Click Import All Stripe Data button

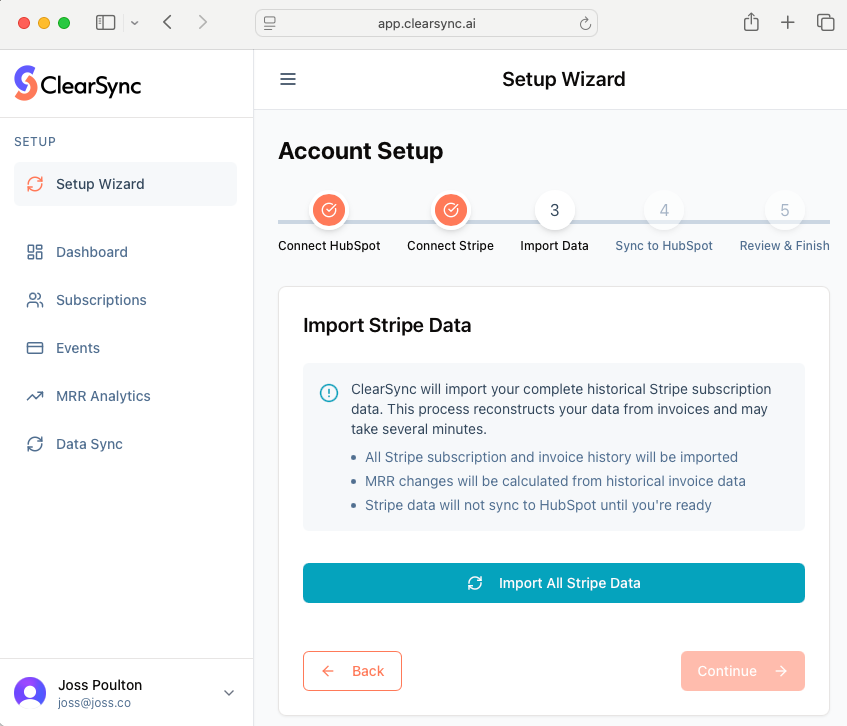coord(553,583)
